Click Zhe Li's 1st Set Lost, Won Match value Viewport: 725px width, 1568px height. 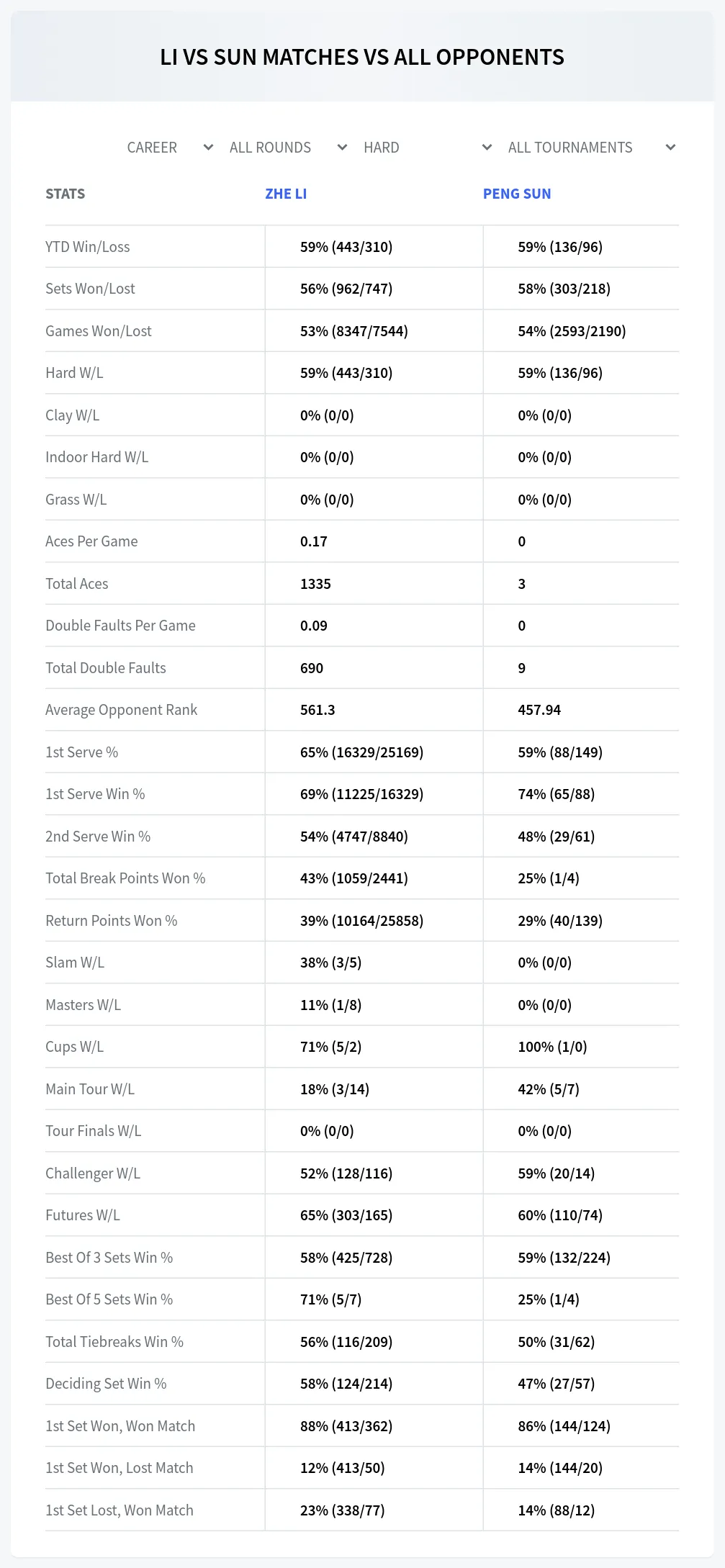(343, 1510)
